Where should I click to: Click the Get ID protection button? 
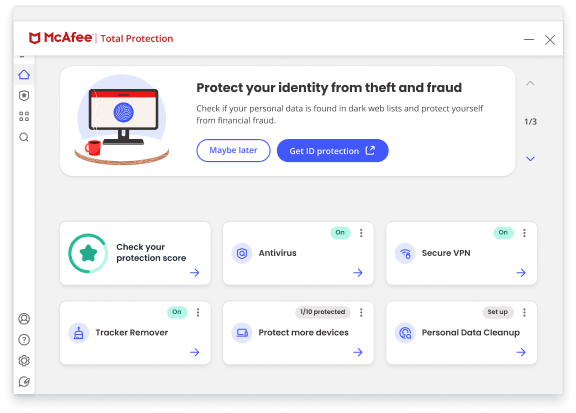click(x=332, y=151)
